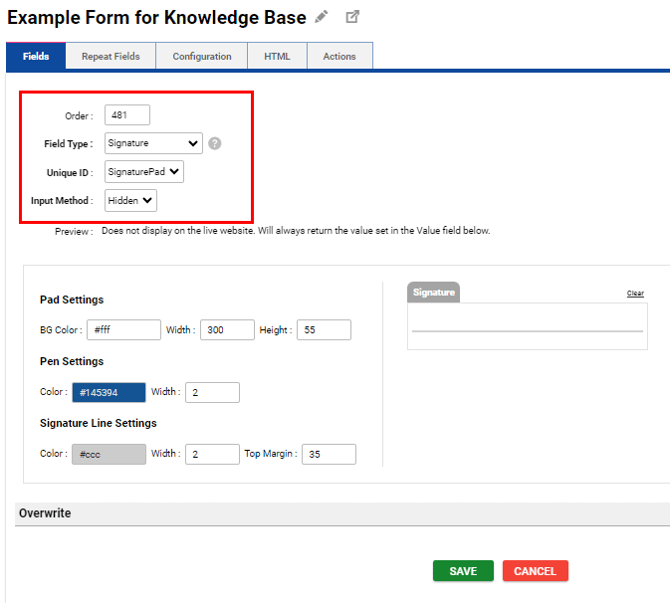Select the HTML tab
670x603 pixels.
coord(277,57)
